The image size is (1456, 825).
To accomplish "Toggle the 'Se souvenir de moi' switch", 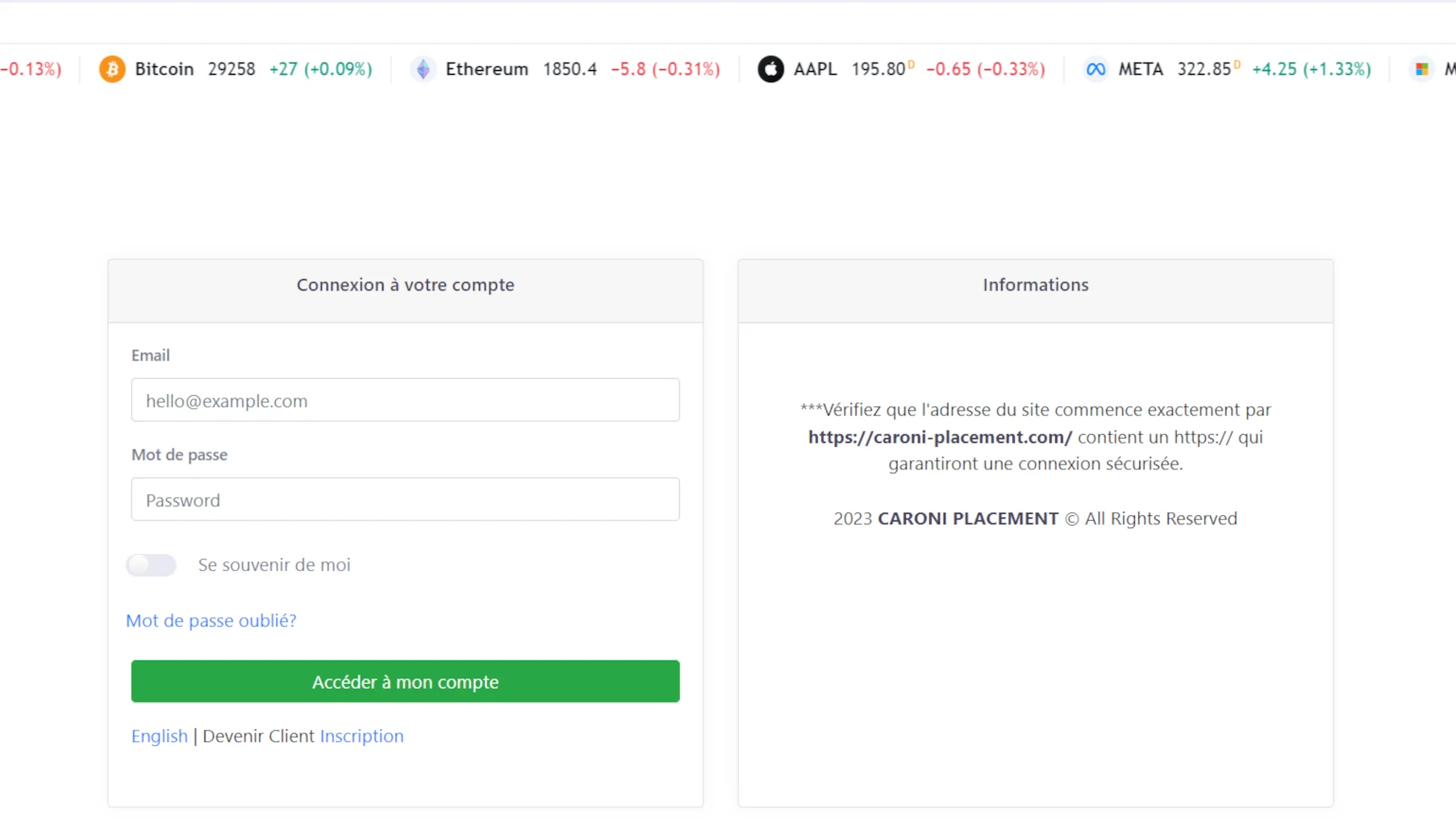I will pyautogui.click(x=152, y=565).
